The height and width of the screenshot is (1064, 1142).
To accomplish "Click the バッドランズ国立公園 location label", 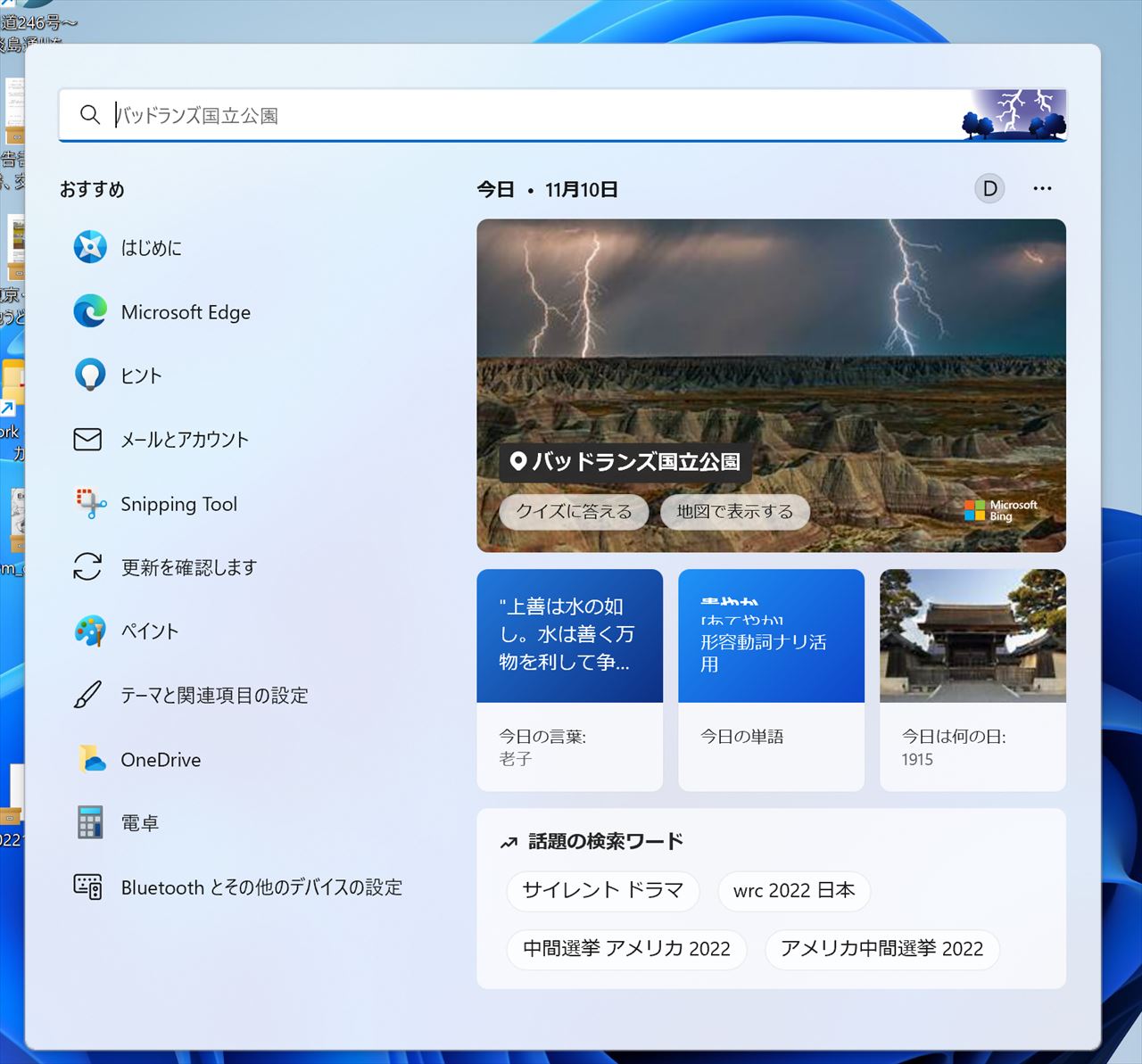I will point(625,462).
